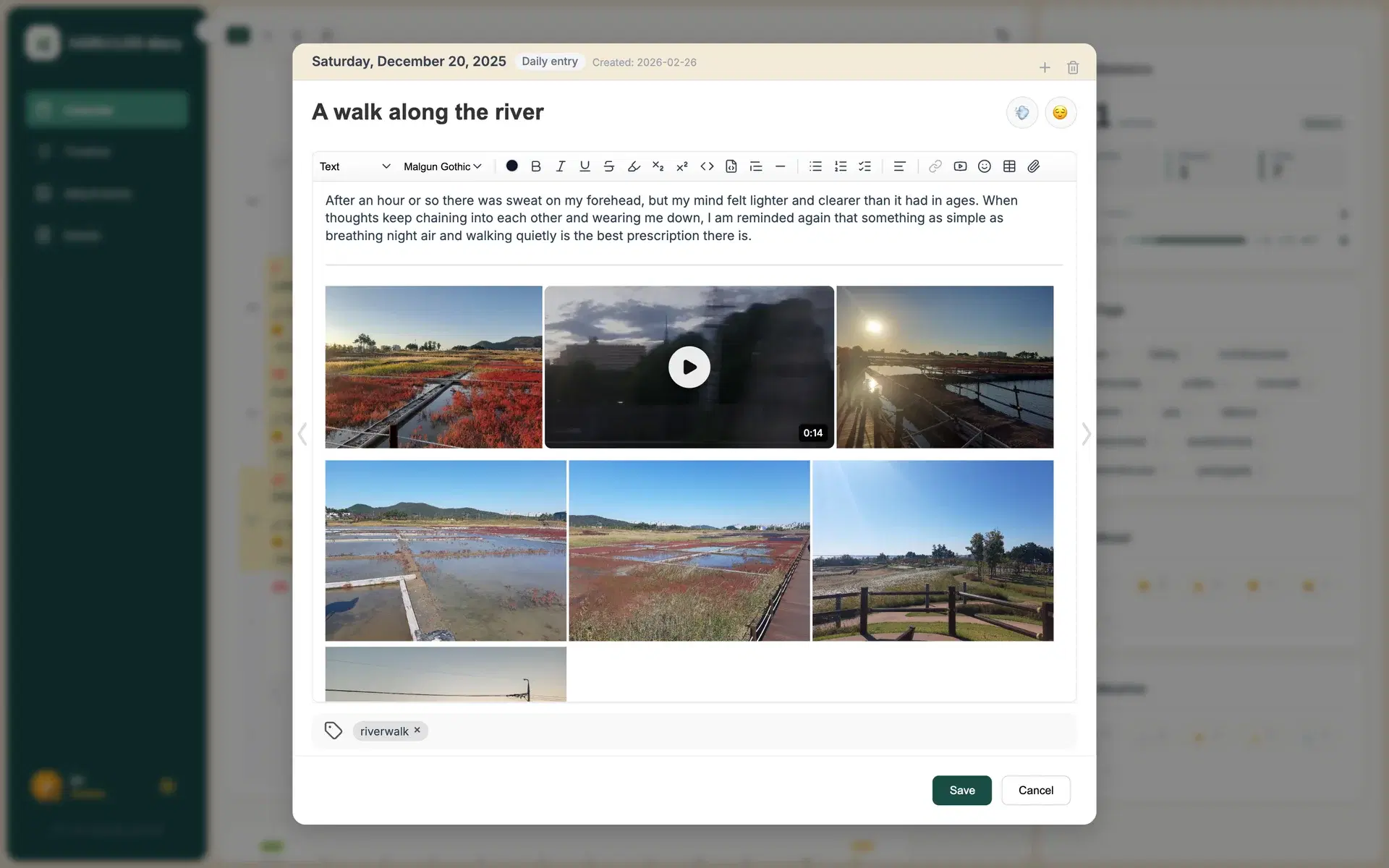Open the red wetland boardwalk photo
This screenshot has width=1389, height=868.
pos(689,550)
